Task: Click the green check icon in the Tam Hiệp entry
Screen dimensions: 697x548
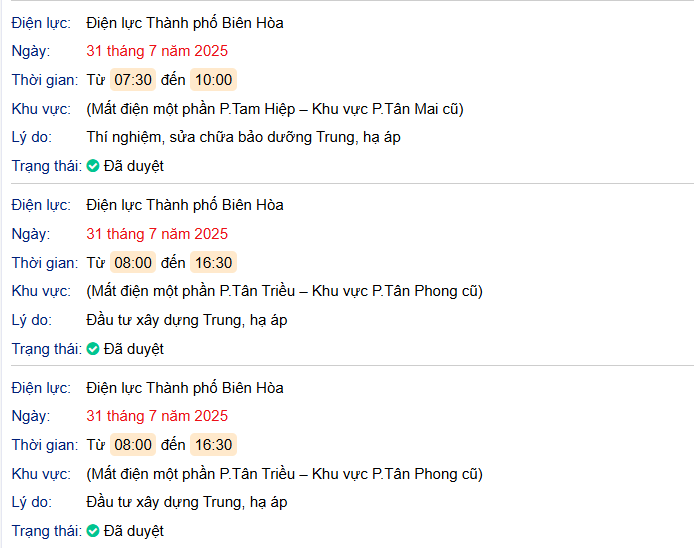Action: pos(93,166)
